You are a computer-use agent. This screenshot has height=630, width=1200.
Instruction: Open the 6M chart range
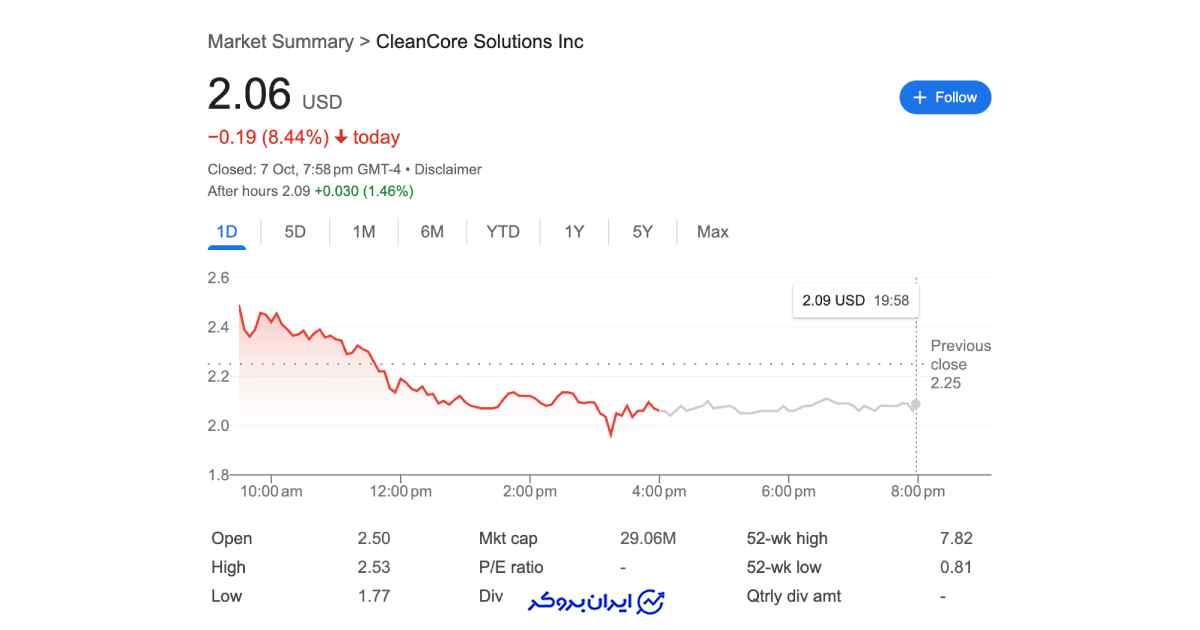[x=432, y=232]
